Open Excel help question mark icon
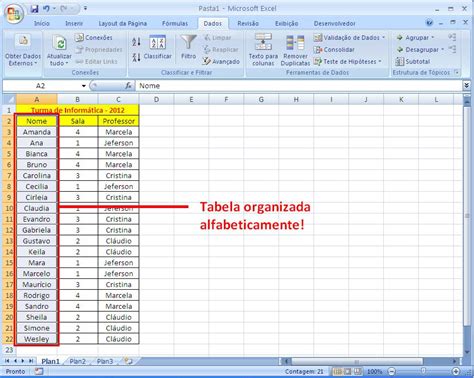This screenshot has width=474, height=378. [429, 23]
